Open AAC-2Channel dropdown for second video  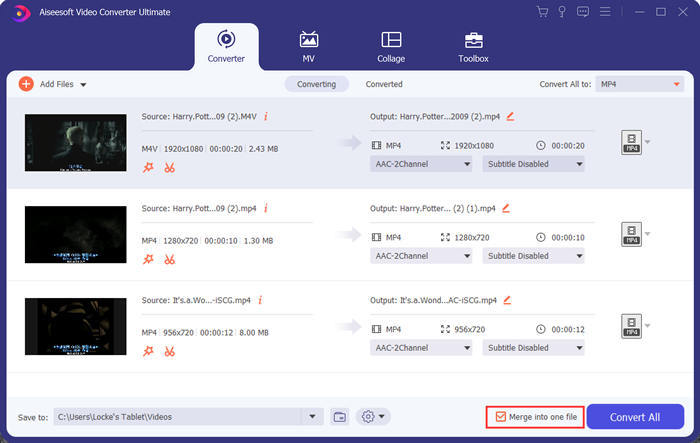[x=421, y=256]
